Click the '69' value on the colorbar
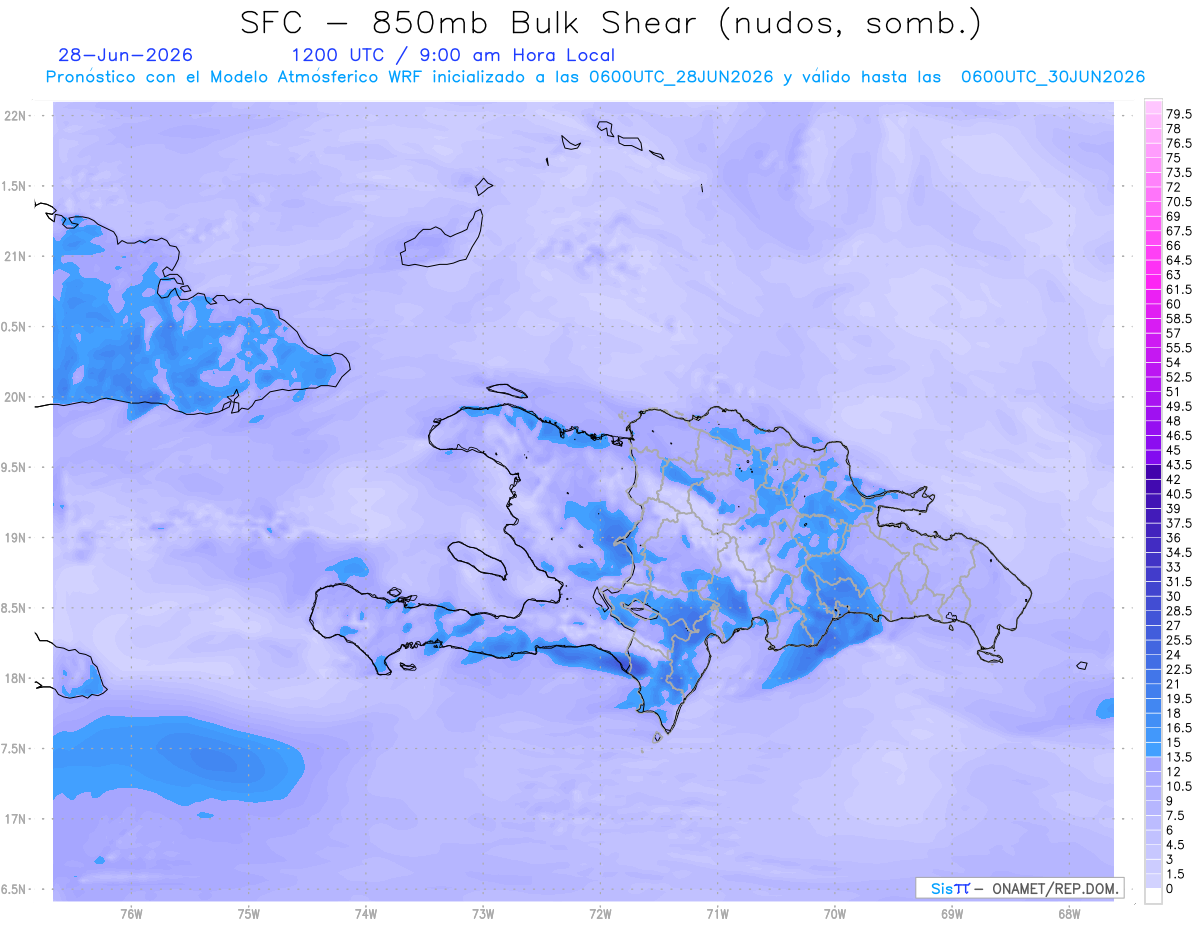 1173,216
